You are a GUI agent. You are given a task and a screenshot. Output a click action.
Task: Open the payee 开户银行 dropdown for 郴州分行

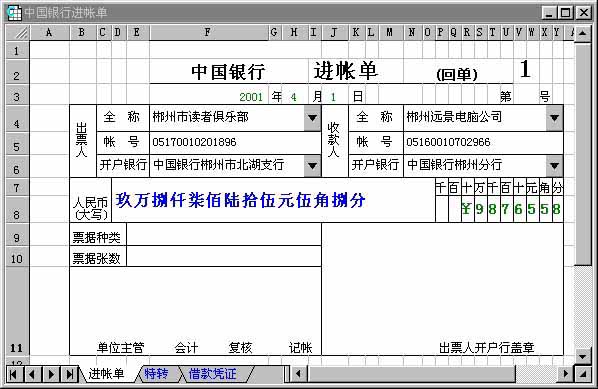554,166
